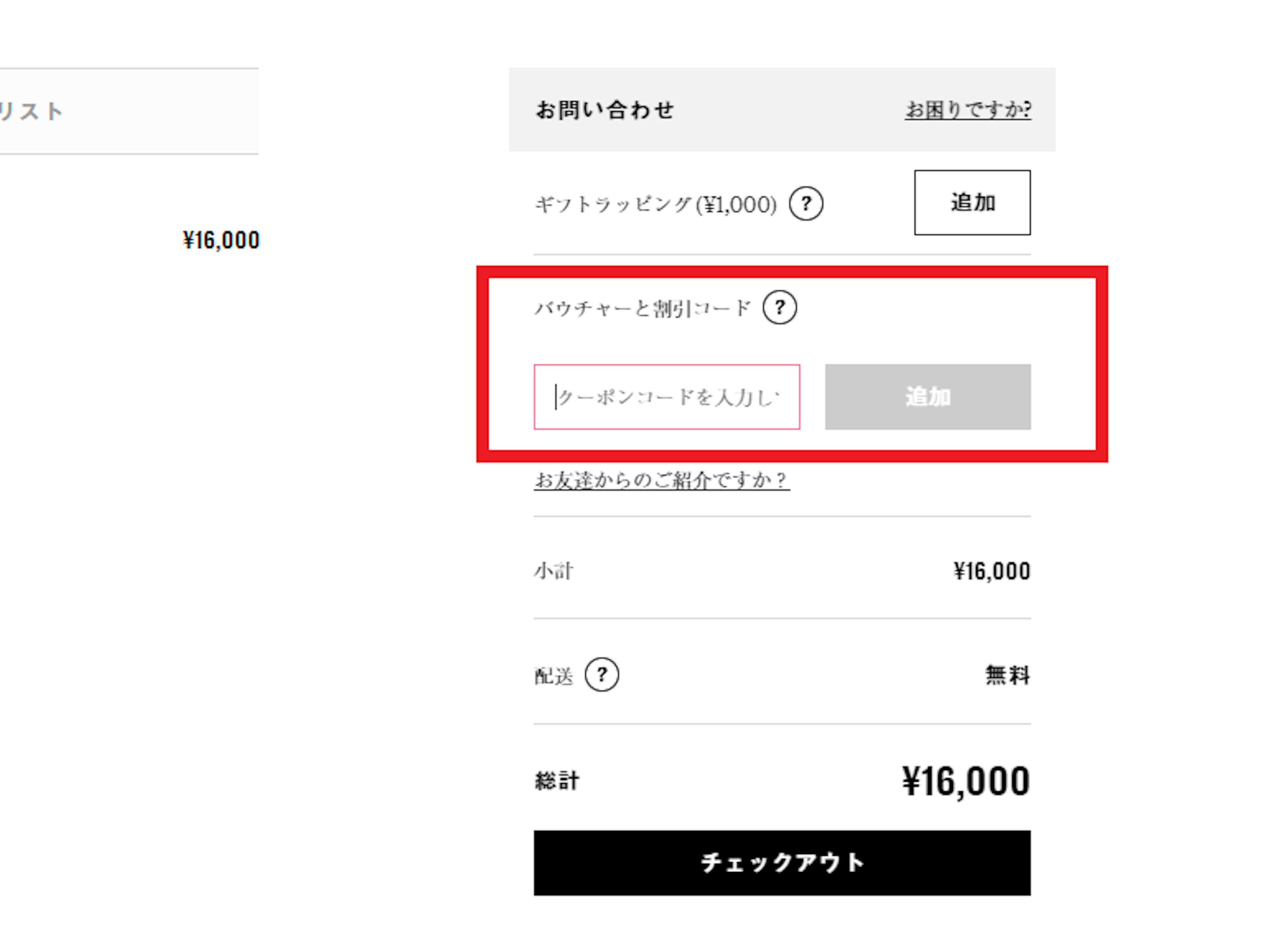Click the 無料 shipping cost value
The height and width of the screenshot is (952, 1270).
pos(1008,675)
